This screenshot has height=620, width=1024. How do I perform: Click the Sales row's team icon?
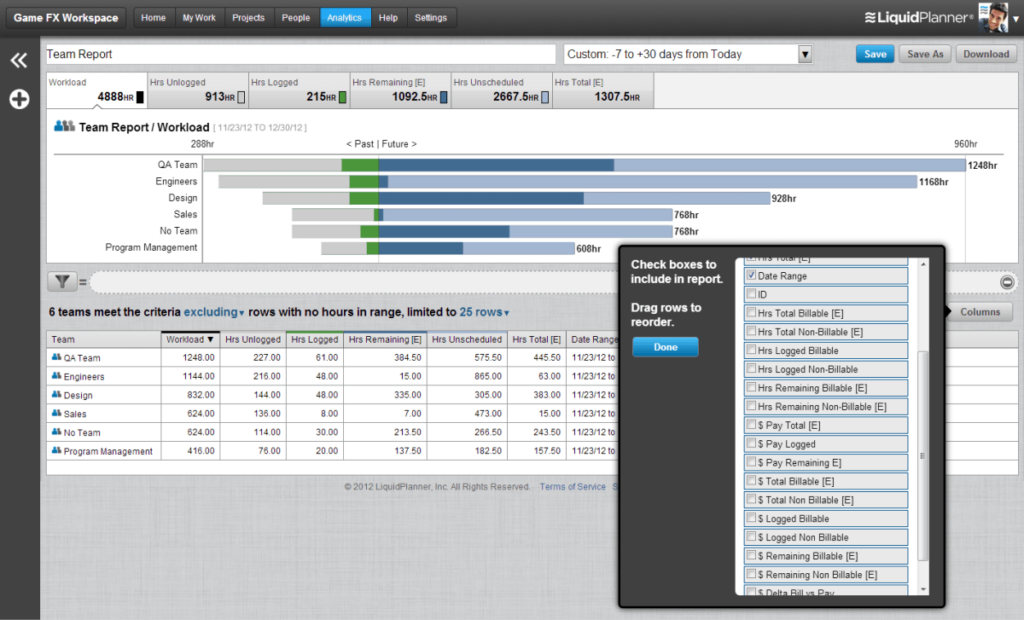pyautogui.click(x=56, y=414)
